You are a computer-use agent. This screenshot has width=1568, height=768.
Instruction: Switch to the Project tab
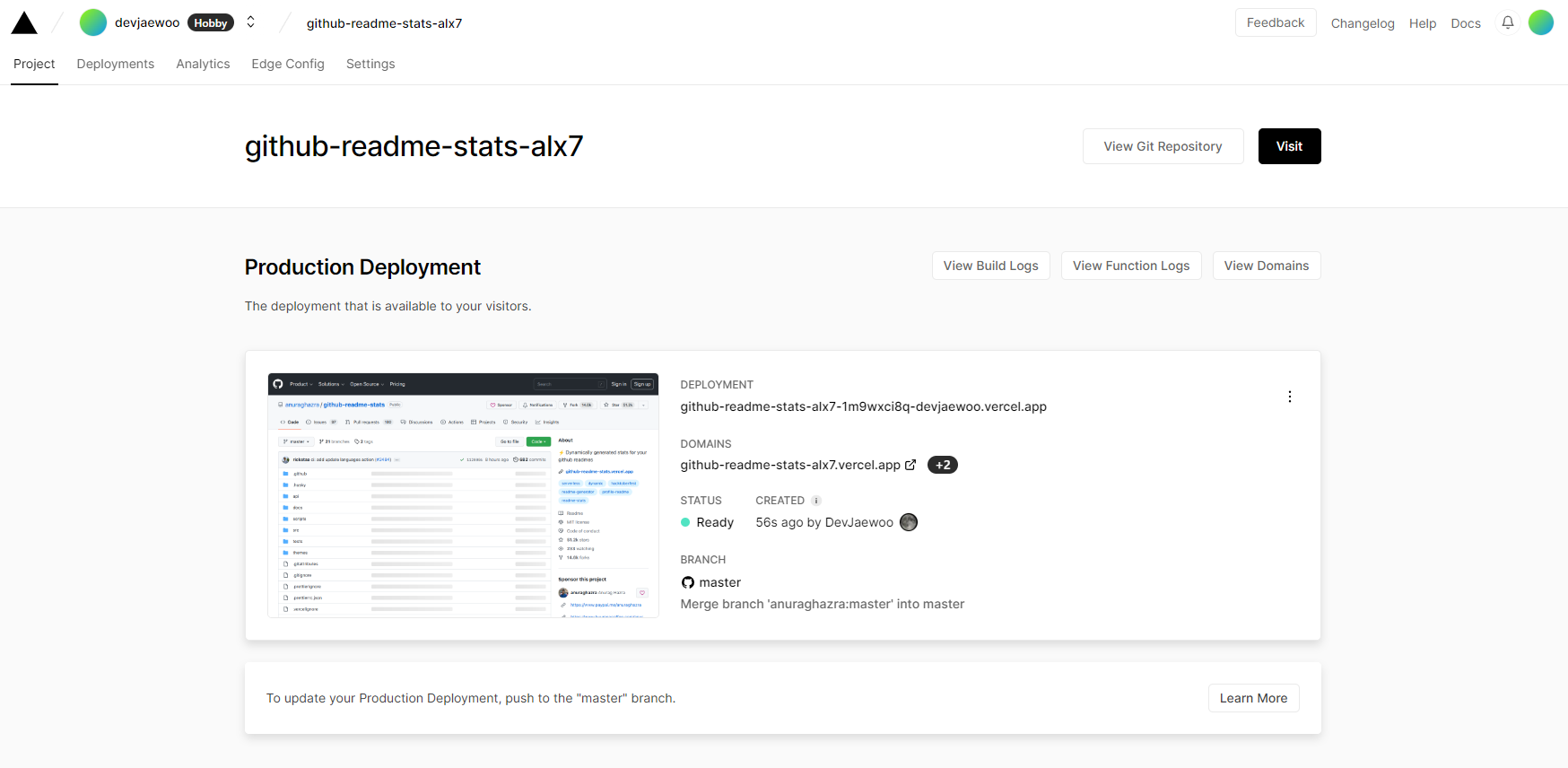34,64
